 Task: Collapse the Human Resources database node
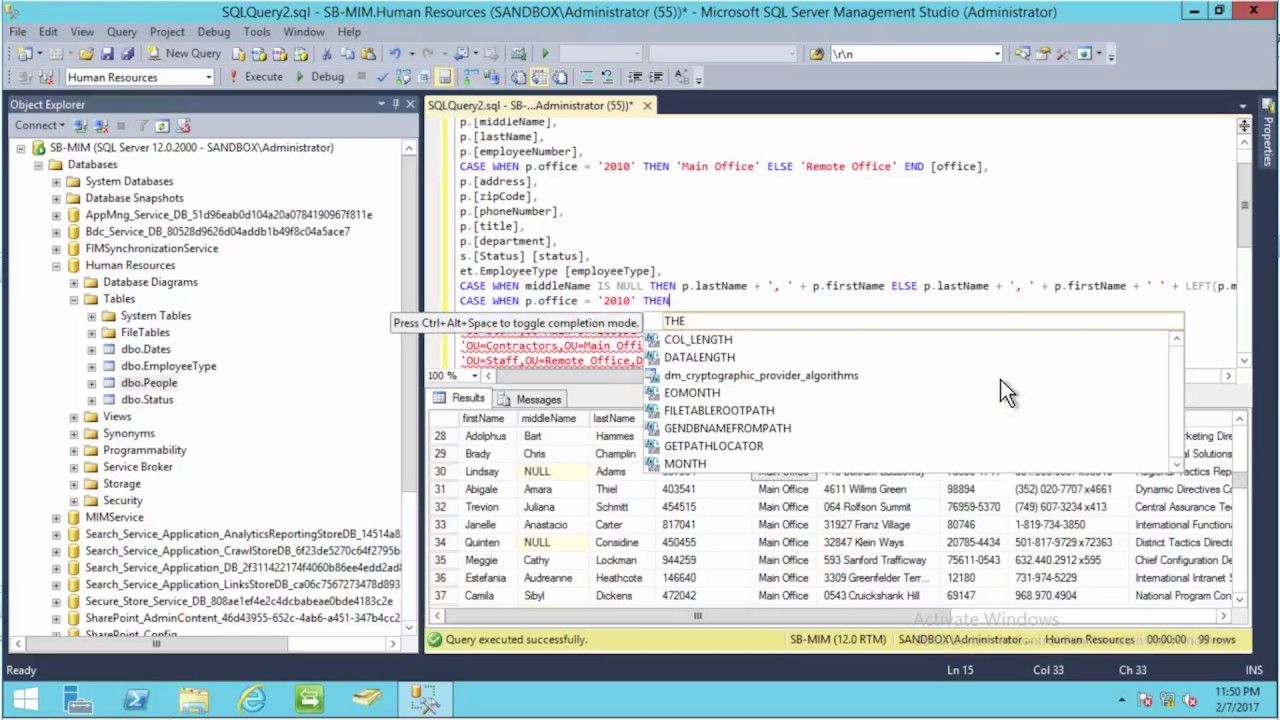(57, 265)
